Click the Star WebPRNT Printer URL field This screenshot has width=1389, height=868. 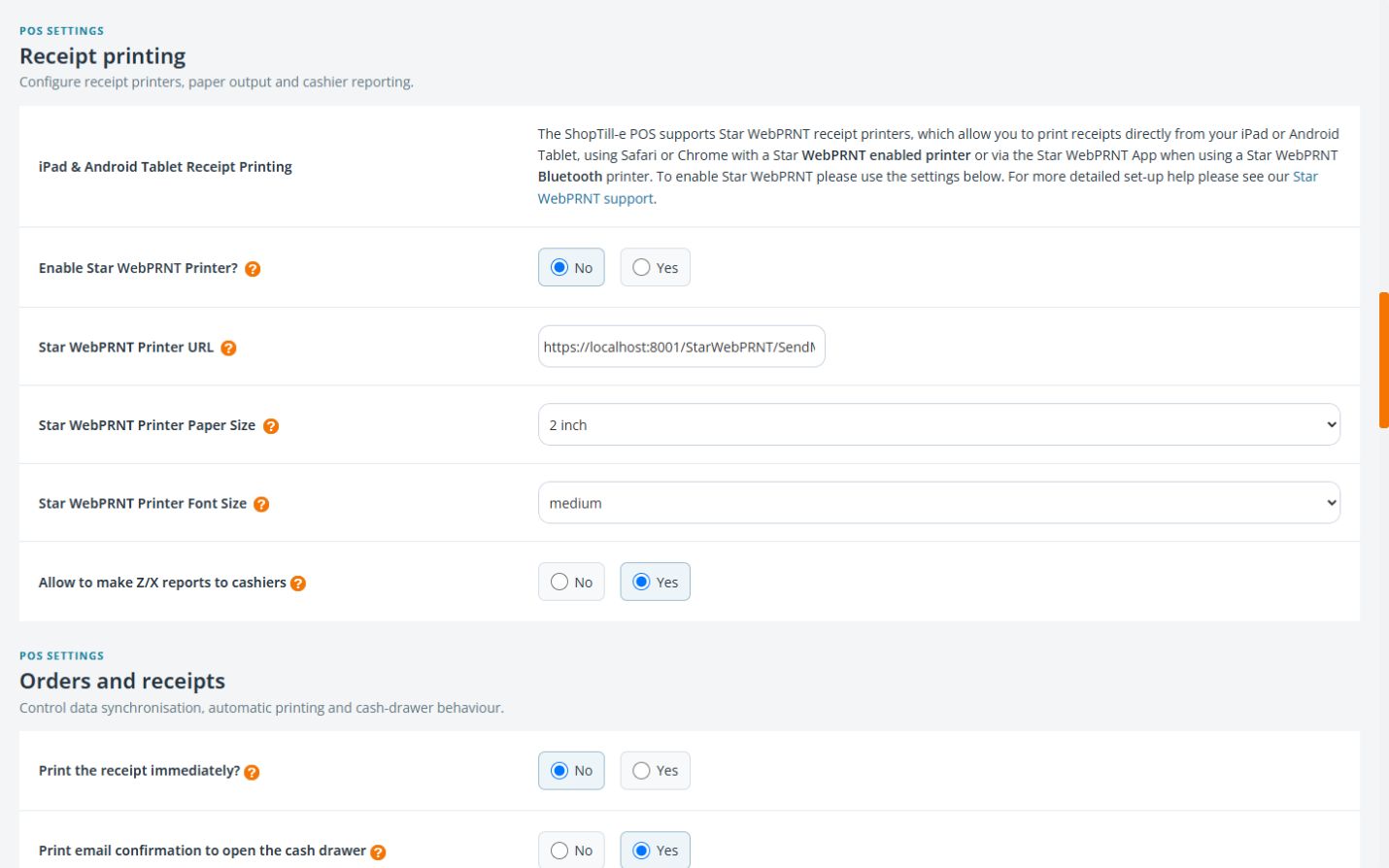682,347
